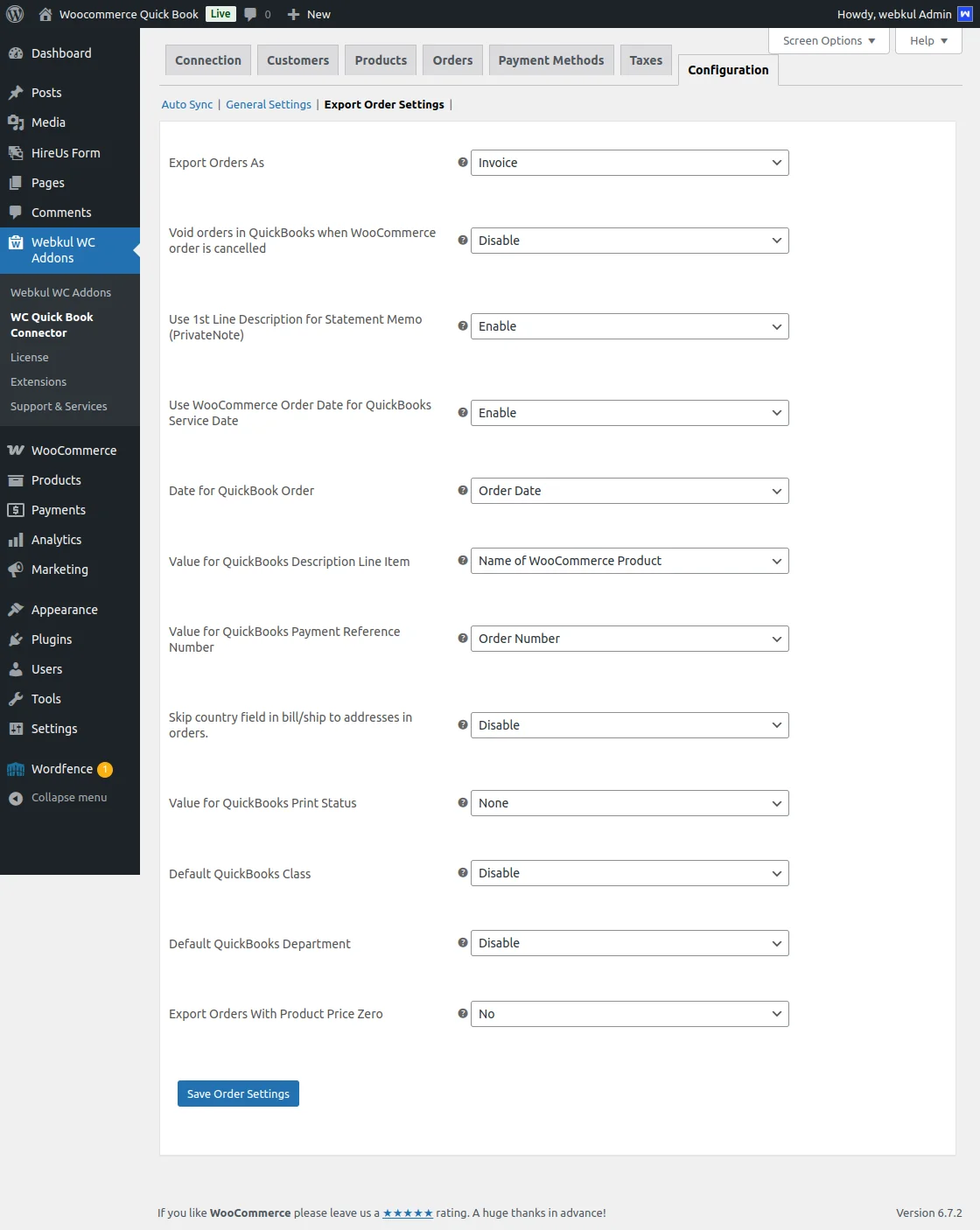Open Analytics via its bar-chart icon
This screenshot has height=1230, width=980.
(17, 539)
